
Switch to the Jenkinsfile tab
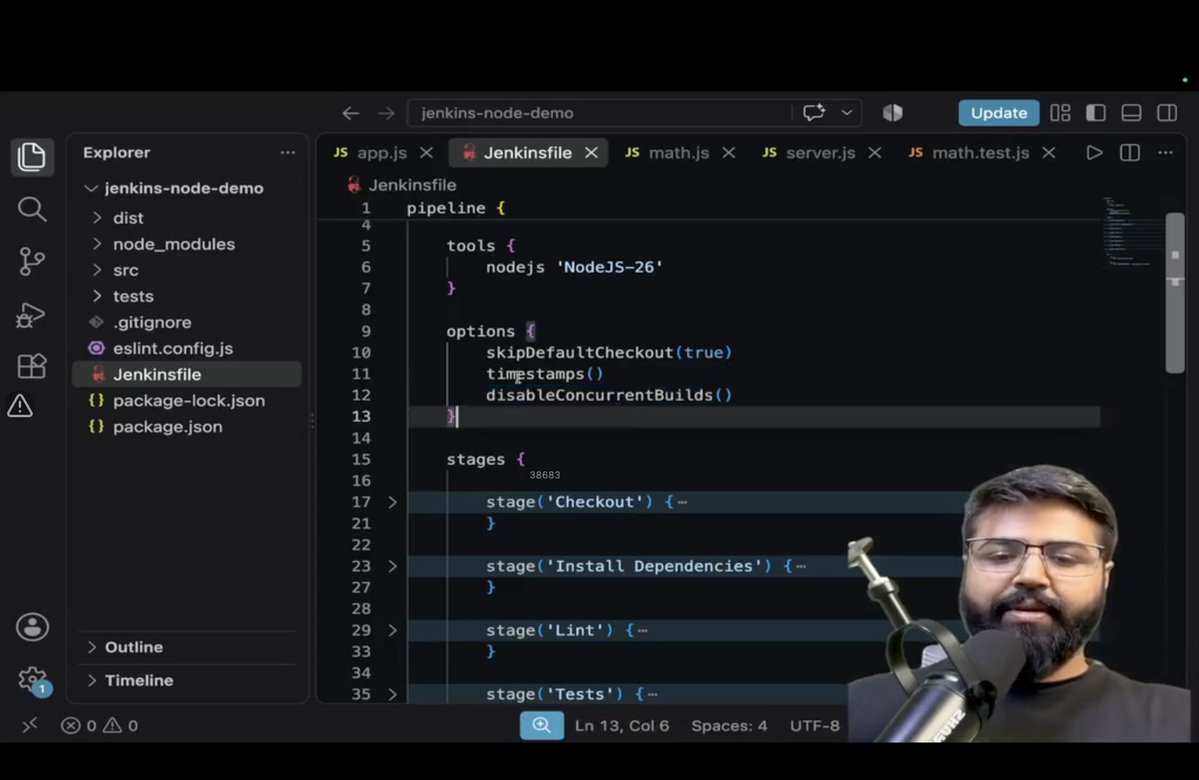pos(528,153)
